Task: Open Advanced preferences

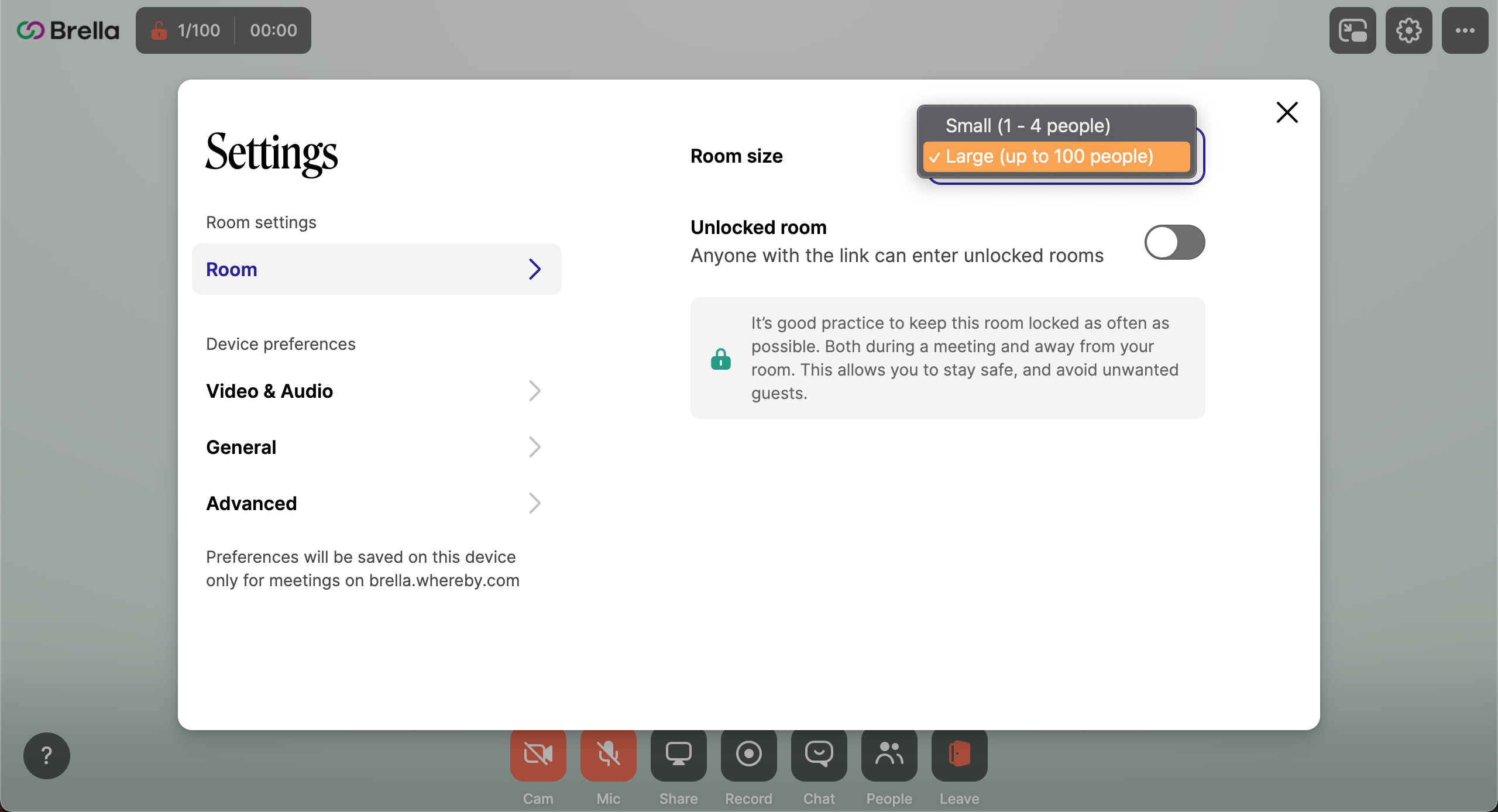Action: [x=376, y=503]
